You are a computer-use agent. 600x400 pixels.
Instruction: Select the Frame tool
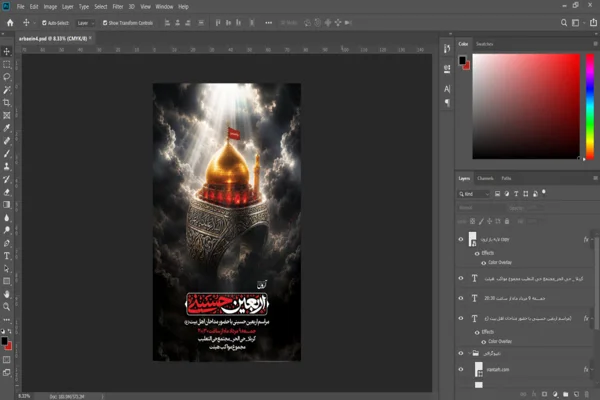(x=7, y=115)
